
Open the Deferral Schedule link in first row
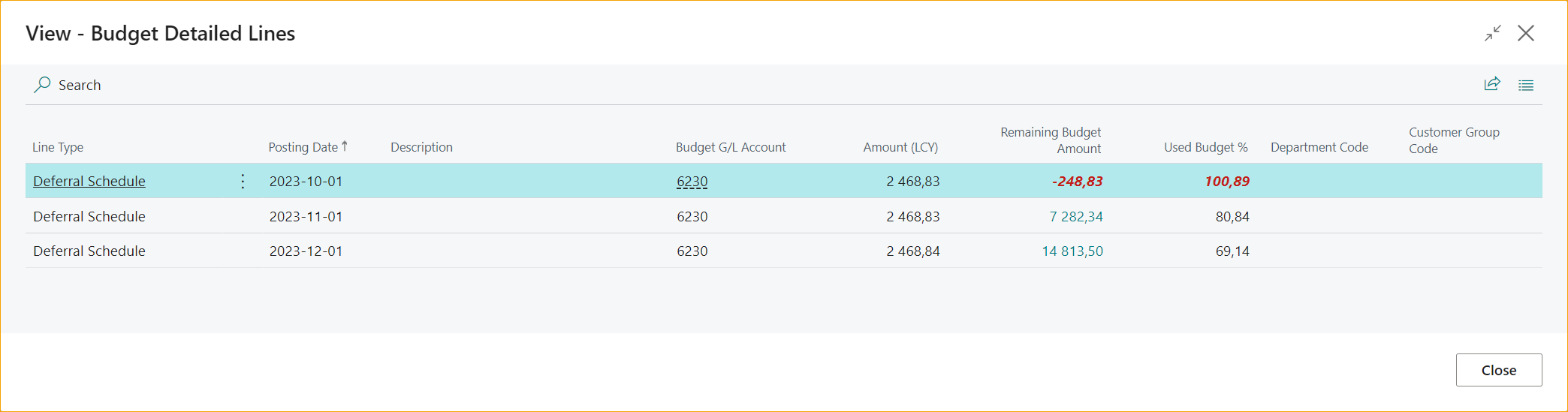click(89, 181)
